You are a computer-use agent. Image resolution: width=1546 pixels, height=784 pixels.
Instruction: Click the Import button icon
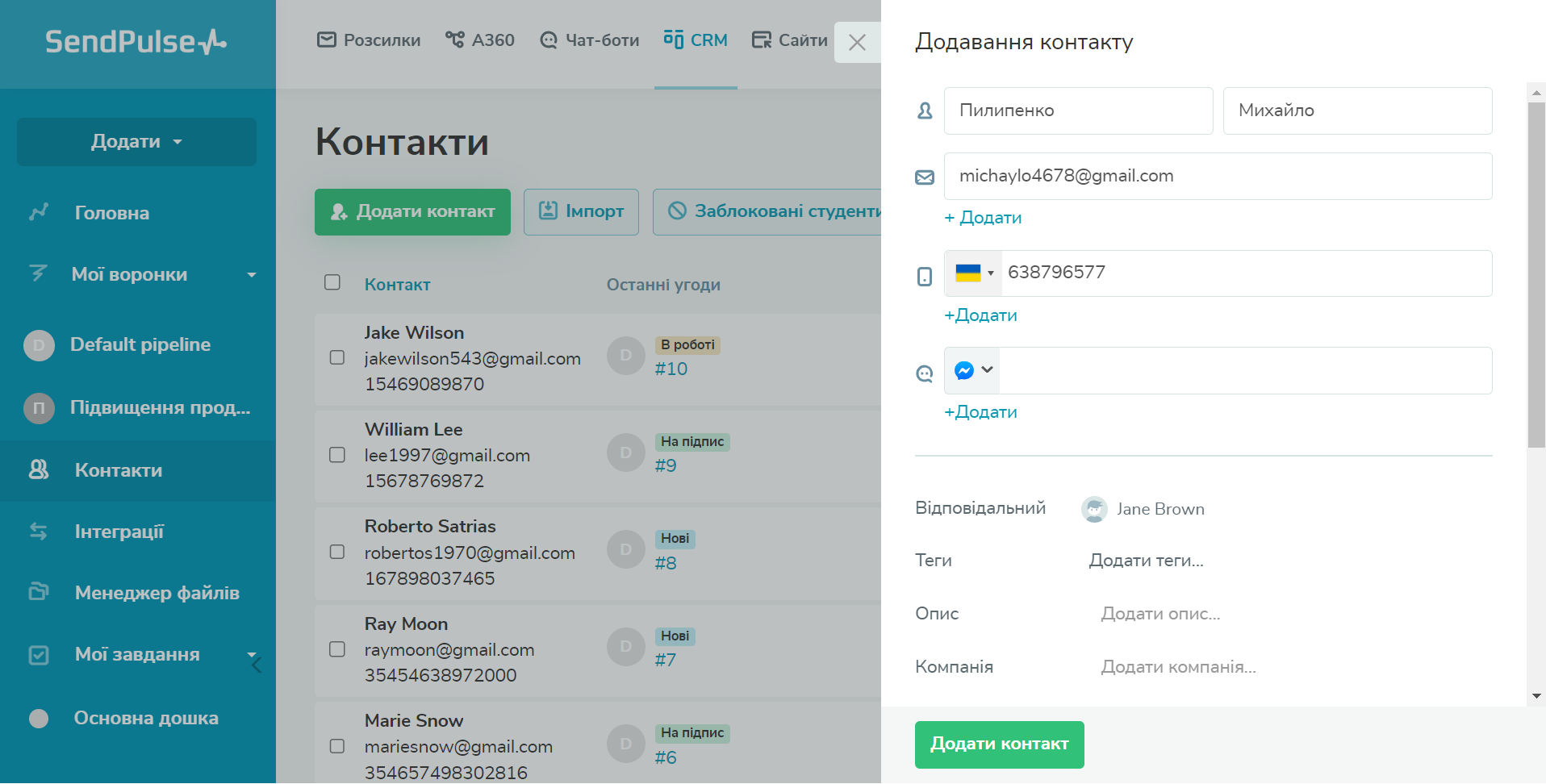pos(549,211)
